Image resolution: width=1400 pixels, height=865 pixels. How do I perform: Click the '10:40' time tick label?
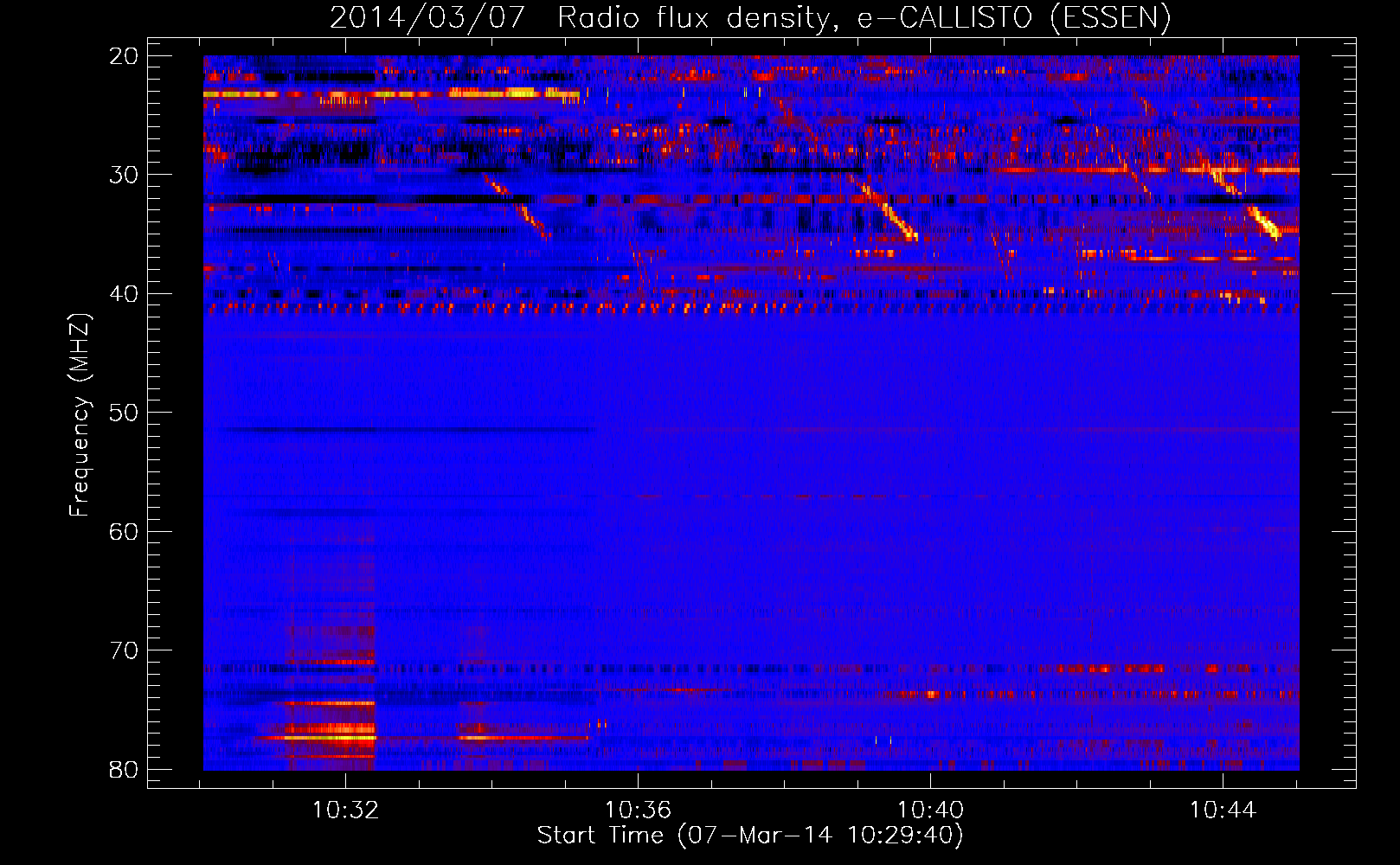tap(930, 811)
